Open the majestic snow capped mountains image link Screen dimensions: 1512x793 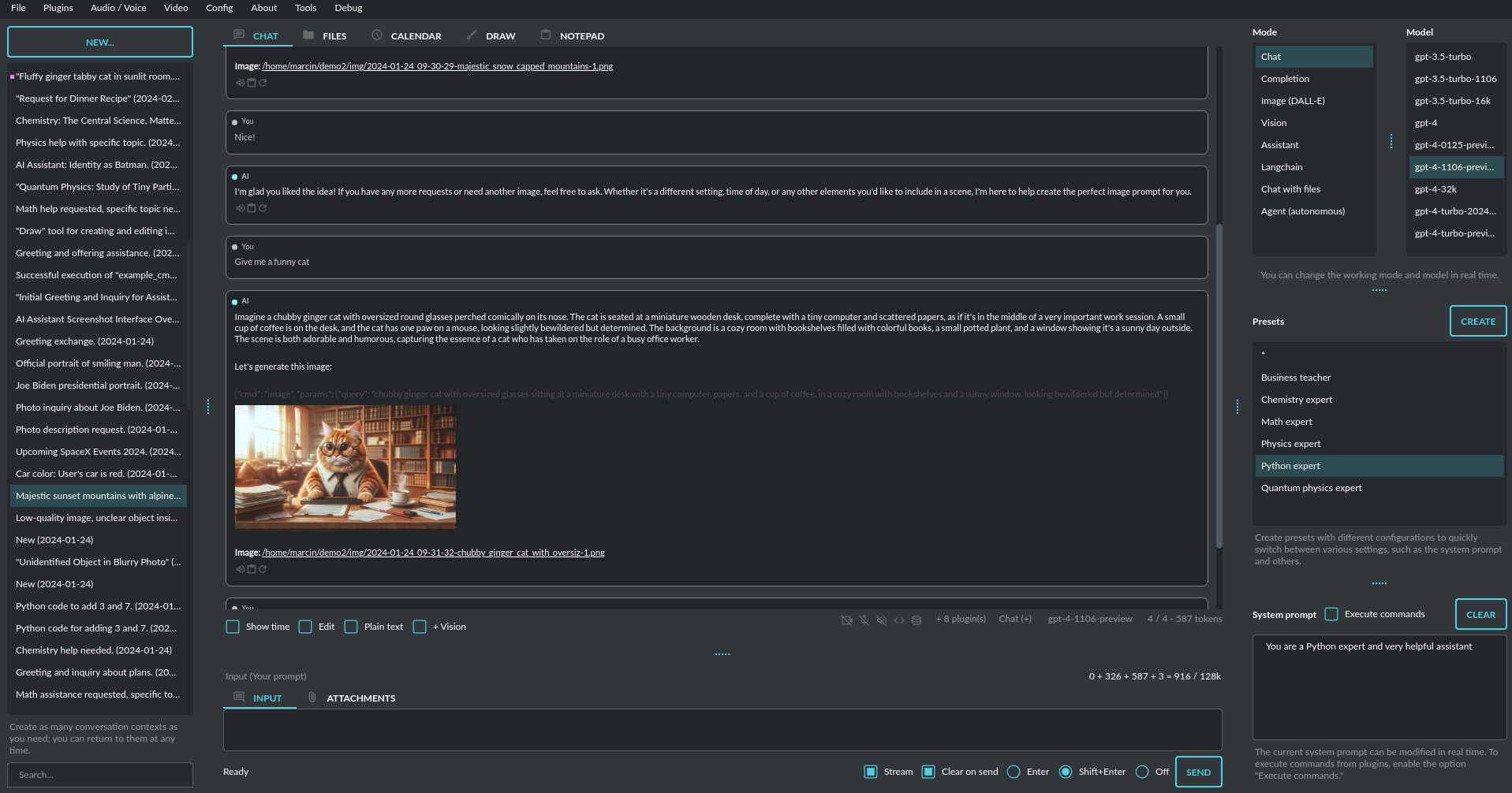[x=435, y=66]
